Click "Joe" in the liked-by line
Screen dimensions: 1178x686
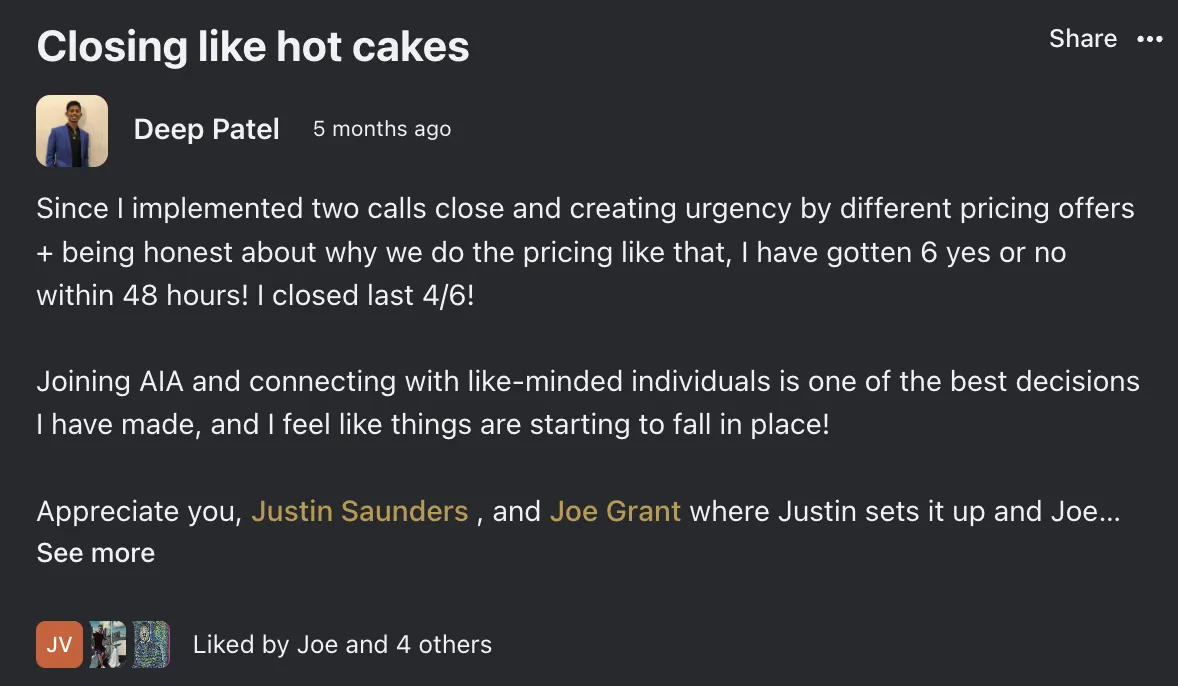click(317, 644)
